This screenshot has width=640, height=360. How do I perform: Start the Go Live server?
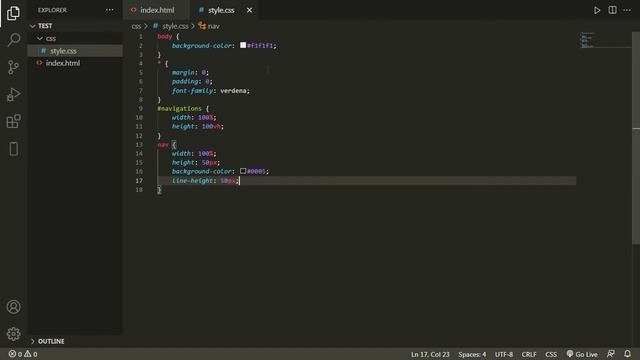[x=582, y=354]
